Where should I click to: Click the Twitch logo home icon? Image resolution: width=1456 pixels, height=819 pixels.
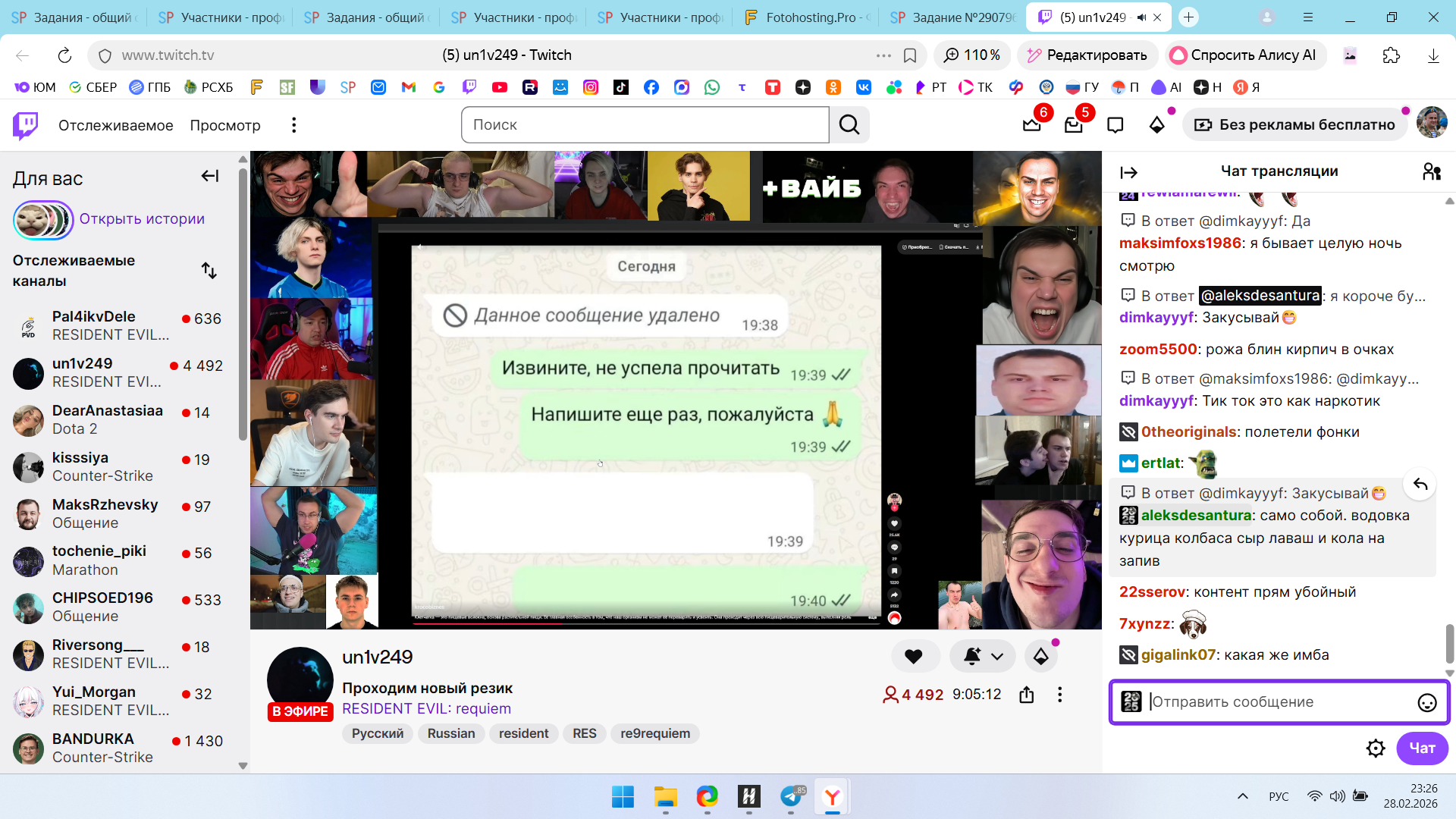pyautogui.click(x=25, y=125)
